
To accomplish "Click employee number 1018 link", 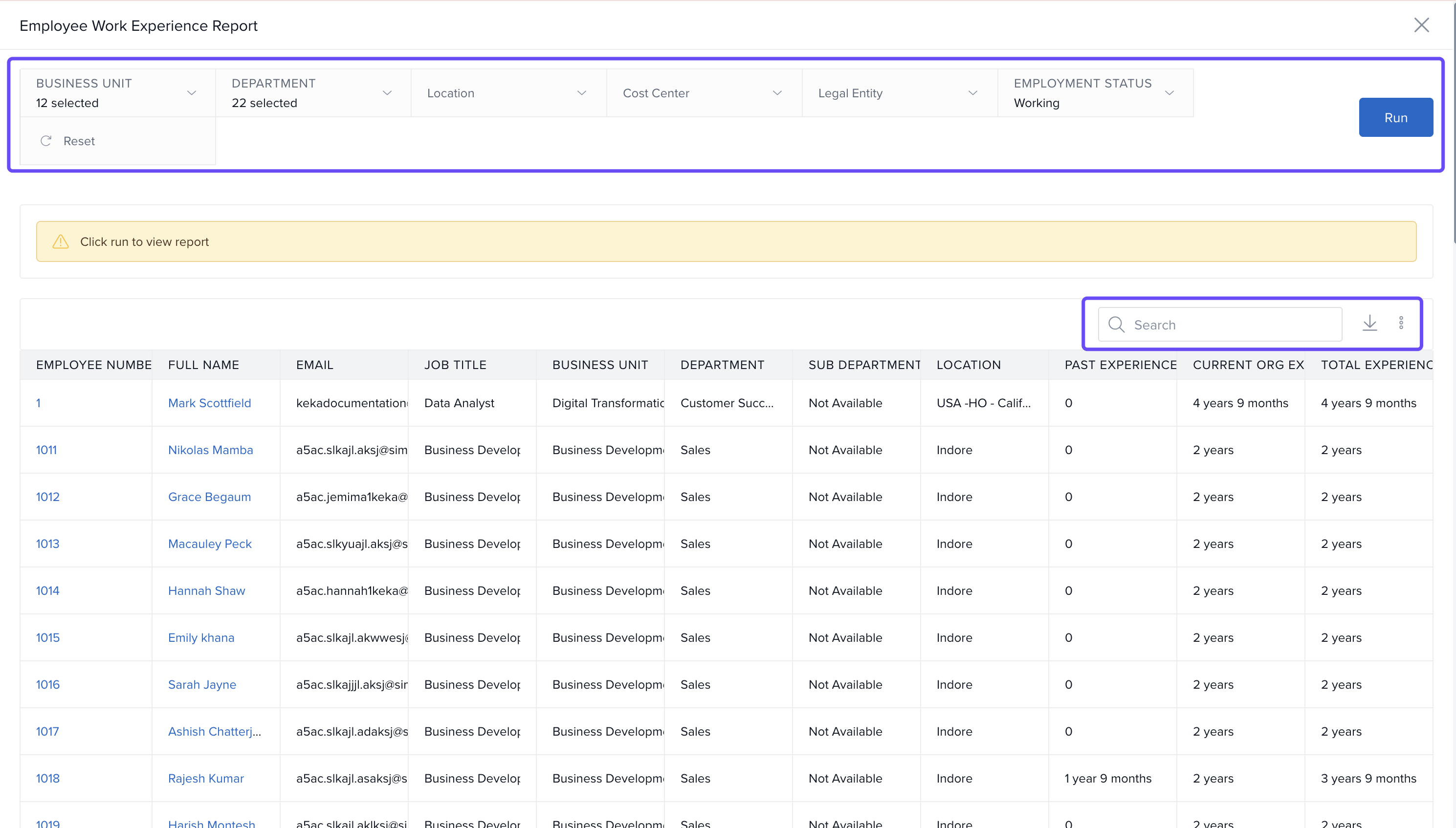I will (48, 778).
